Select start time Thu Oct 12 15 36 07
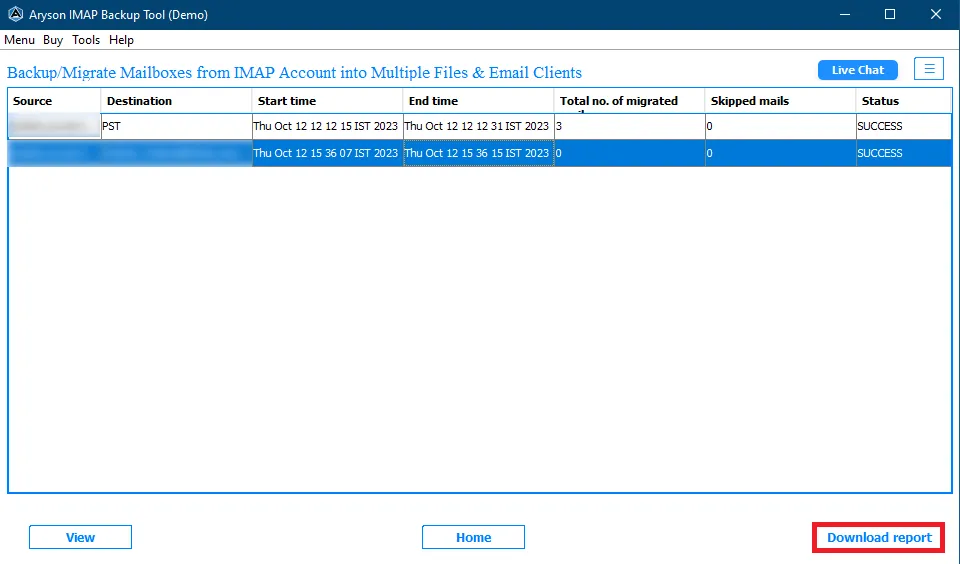Image resolution: width=960 pixels, height=564 pixels. pos(327,153)
